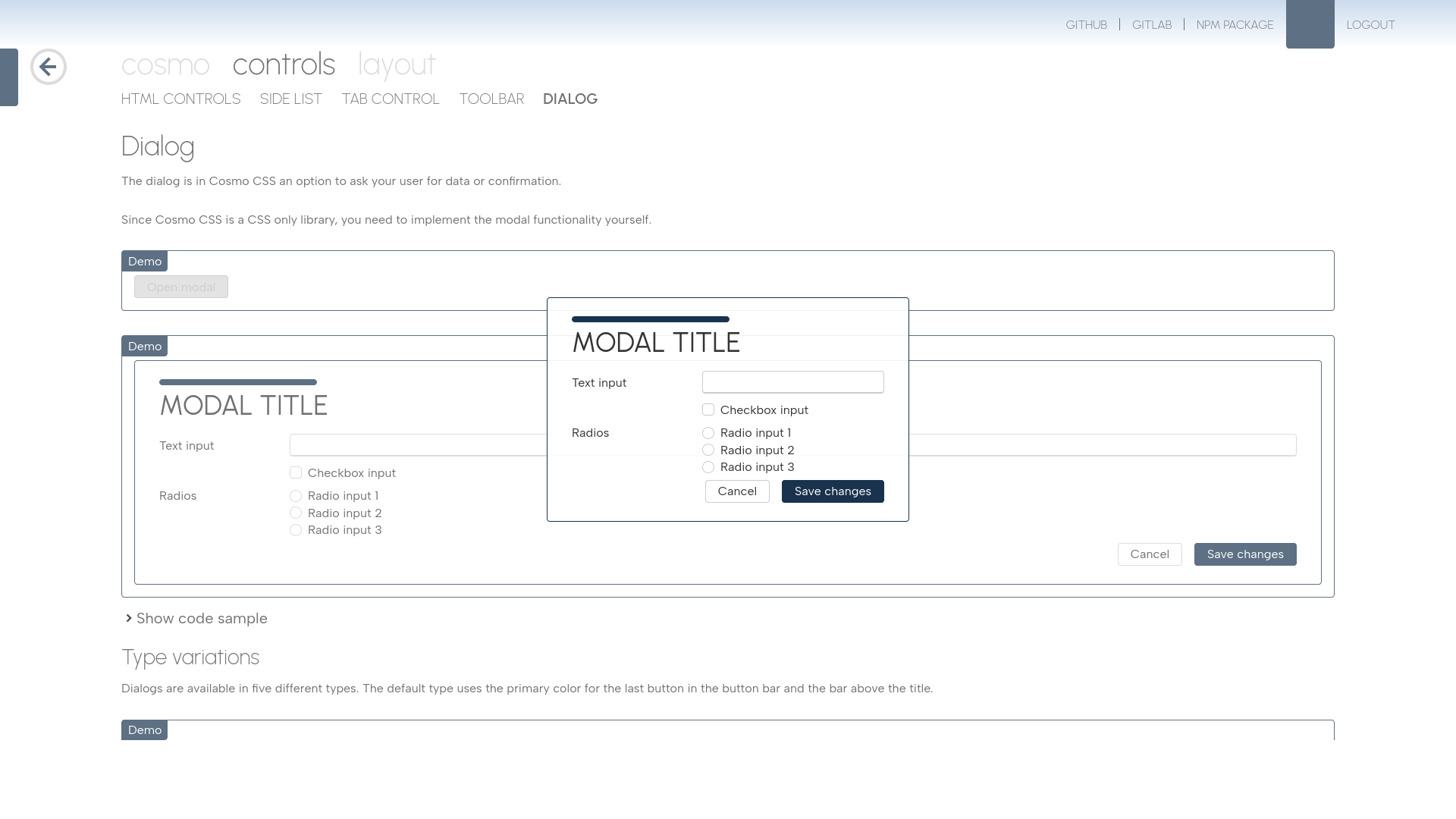
Task: Focus the modal dialog Text input field
Action: (793, 382)
